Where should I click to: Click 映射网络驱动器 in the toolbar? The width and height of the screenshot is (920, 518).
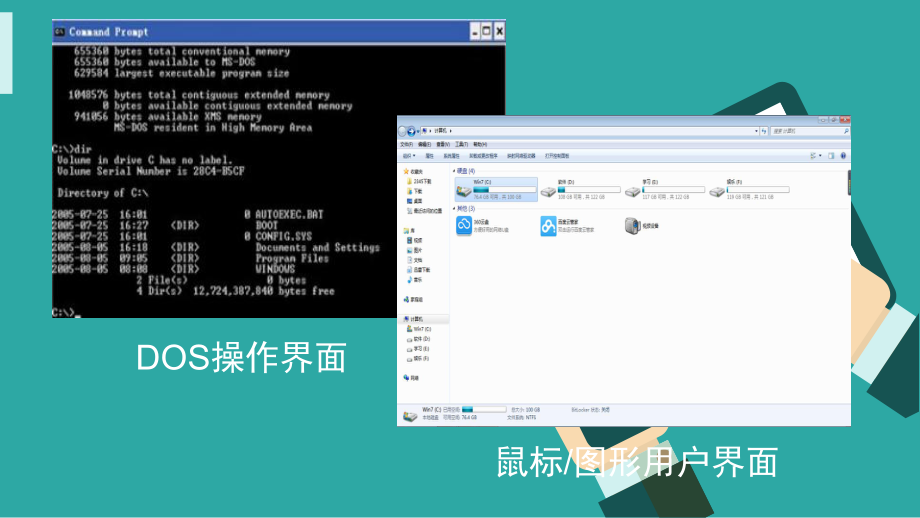click(521, 156)
